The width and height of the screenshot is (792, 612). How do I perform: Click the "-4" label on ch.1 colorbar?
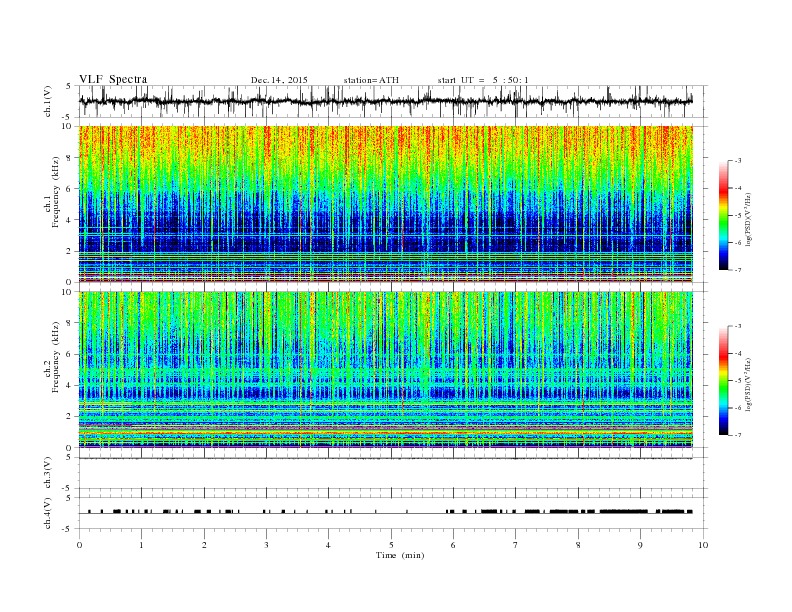click(x=738, y=188)
